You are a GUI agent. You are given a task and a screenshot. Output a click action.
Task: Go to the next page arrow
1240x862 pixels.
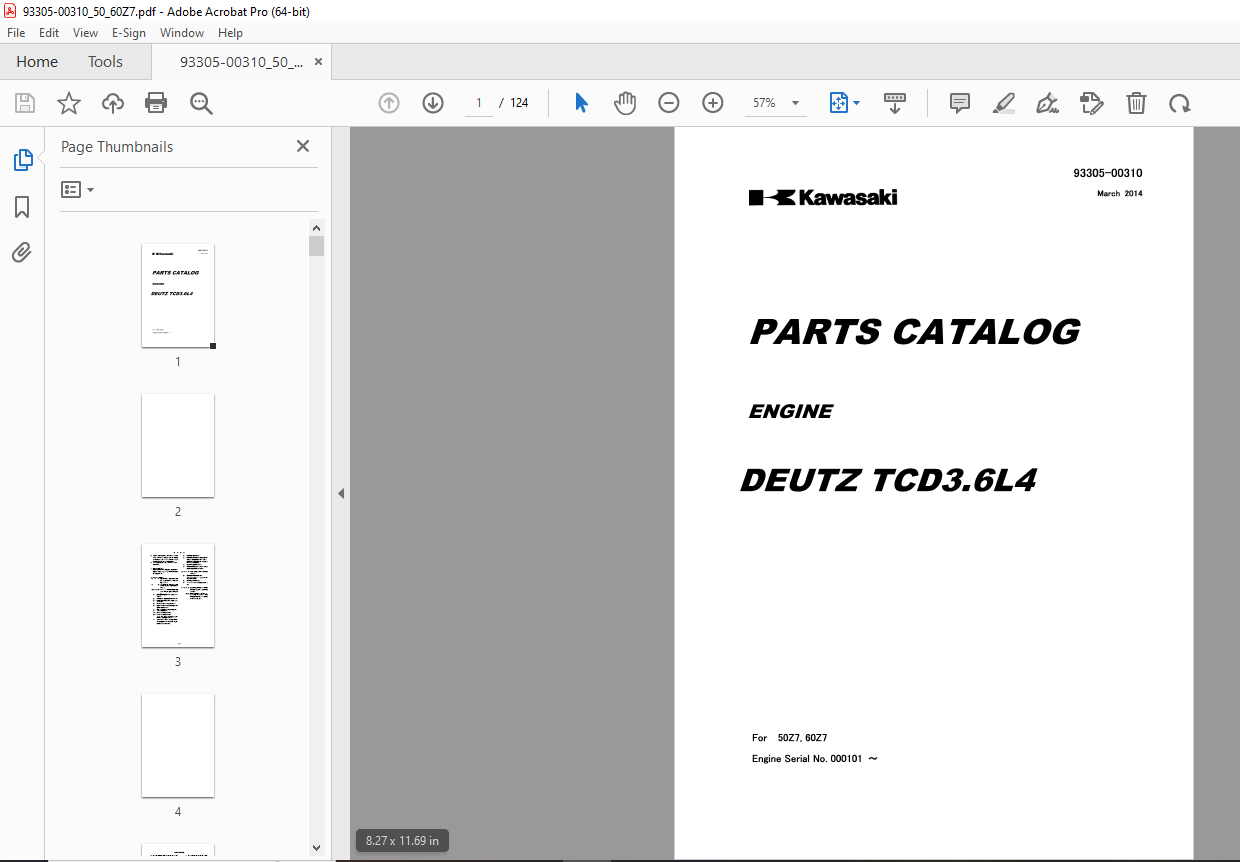[x=433, y=103]
